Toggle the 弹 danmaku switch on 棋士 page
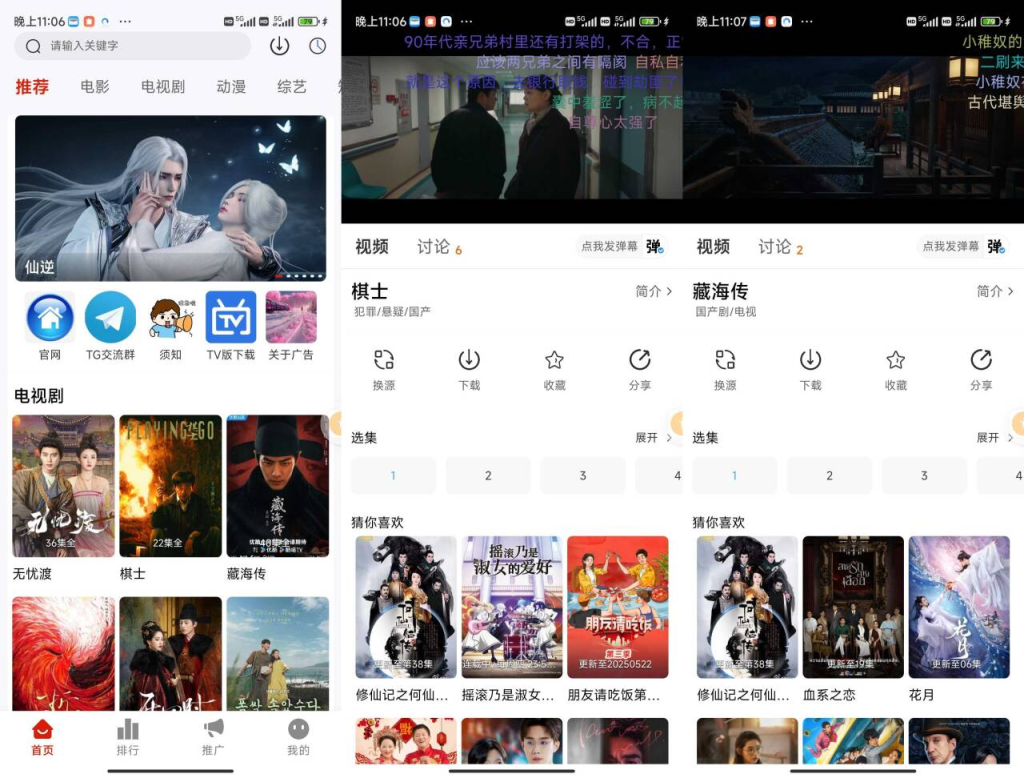 point(655,246)
